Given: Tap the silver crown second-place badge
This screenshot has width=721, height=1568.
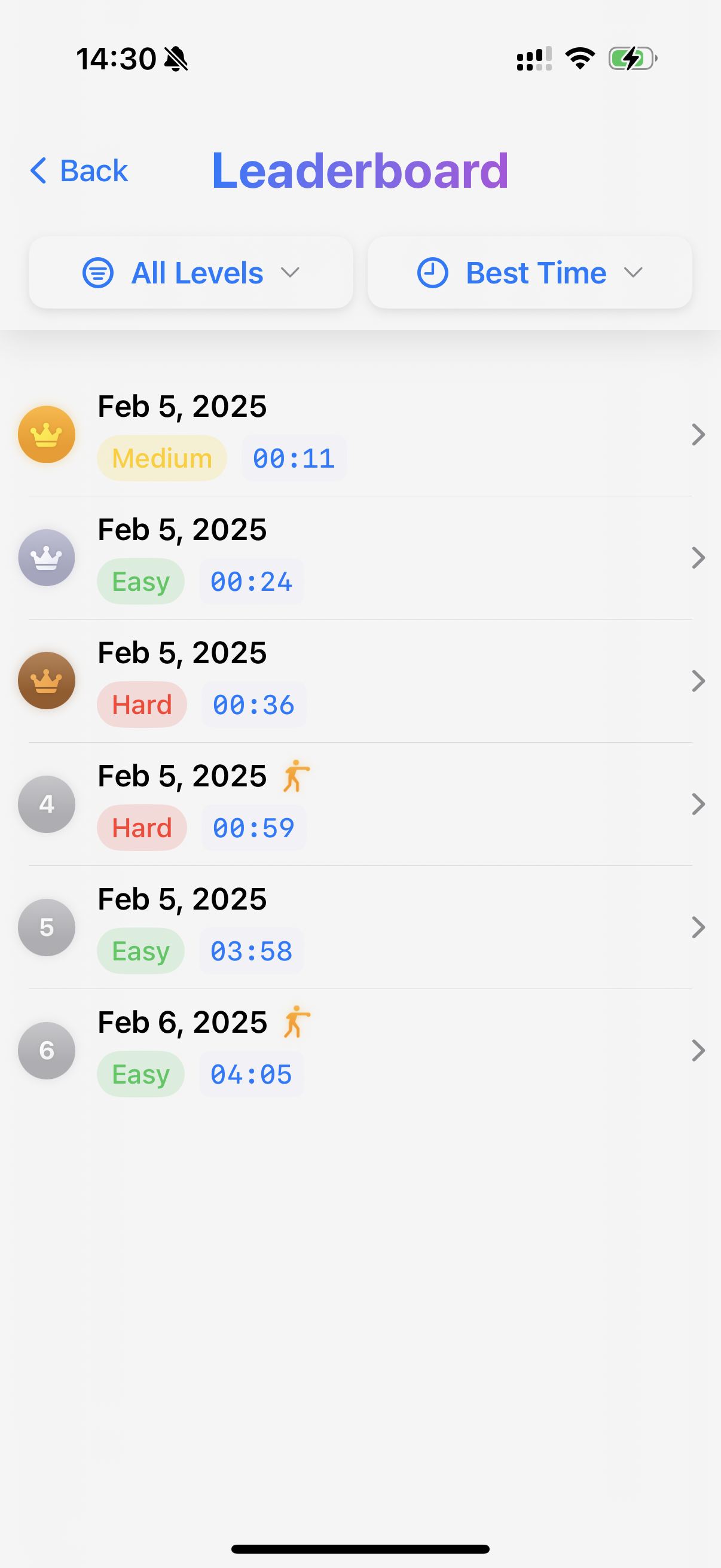Looking at the screenshot, I should click(x=46, y=557).
